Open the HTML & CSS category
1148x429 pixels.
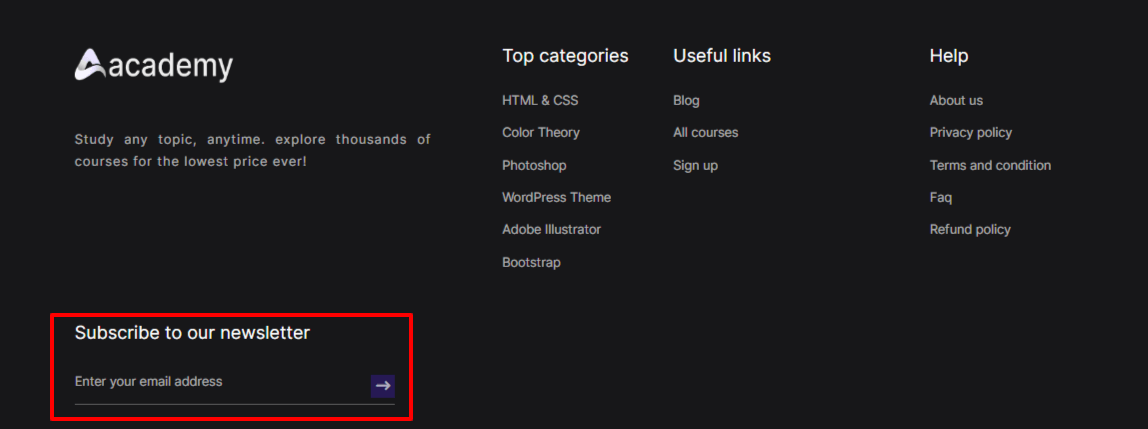pyautogui.click(x=540, y=100)
